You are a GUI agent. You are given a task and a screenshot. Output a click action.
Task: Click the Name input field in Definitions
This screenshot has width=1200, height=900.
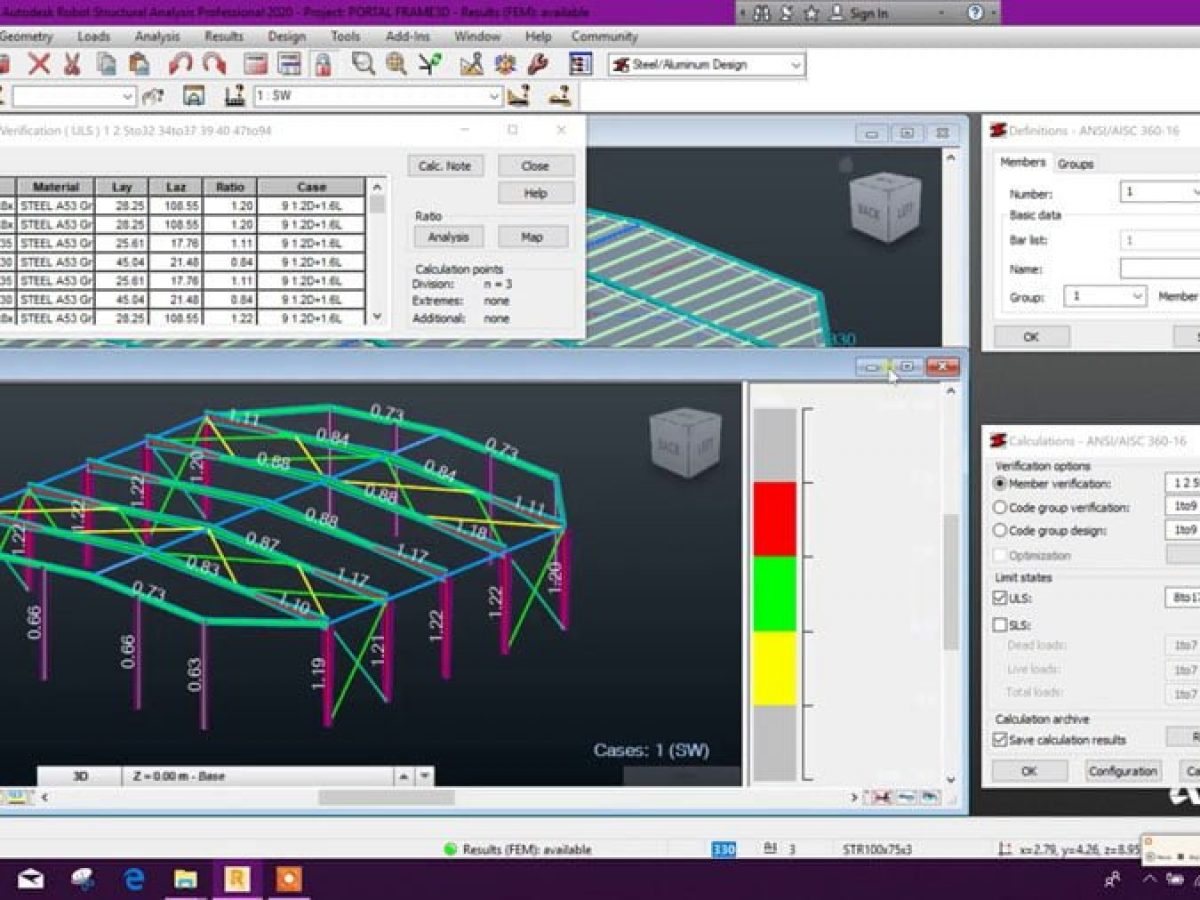pyautogui.click(x=1160, y=269)
